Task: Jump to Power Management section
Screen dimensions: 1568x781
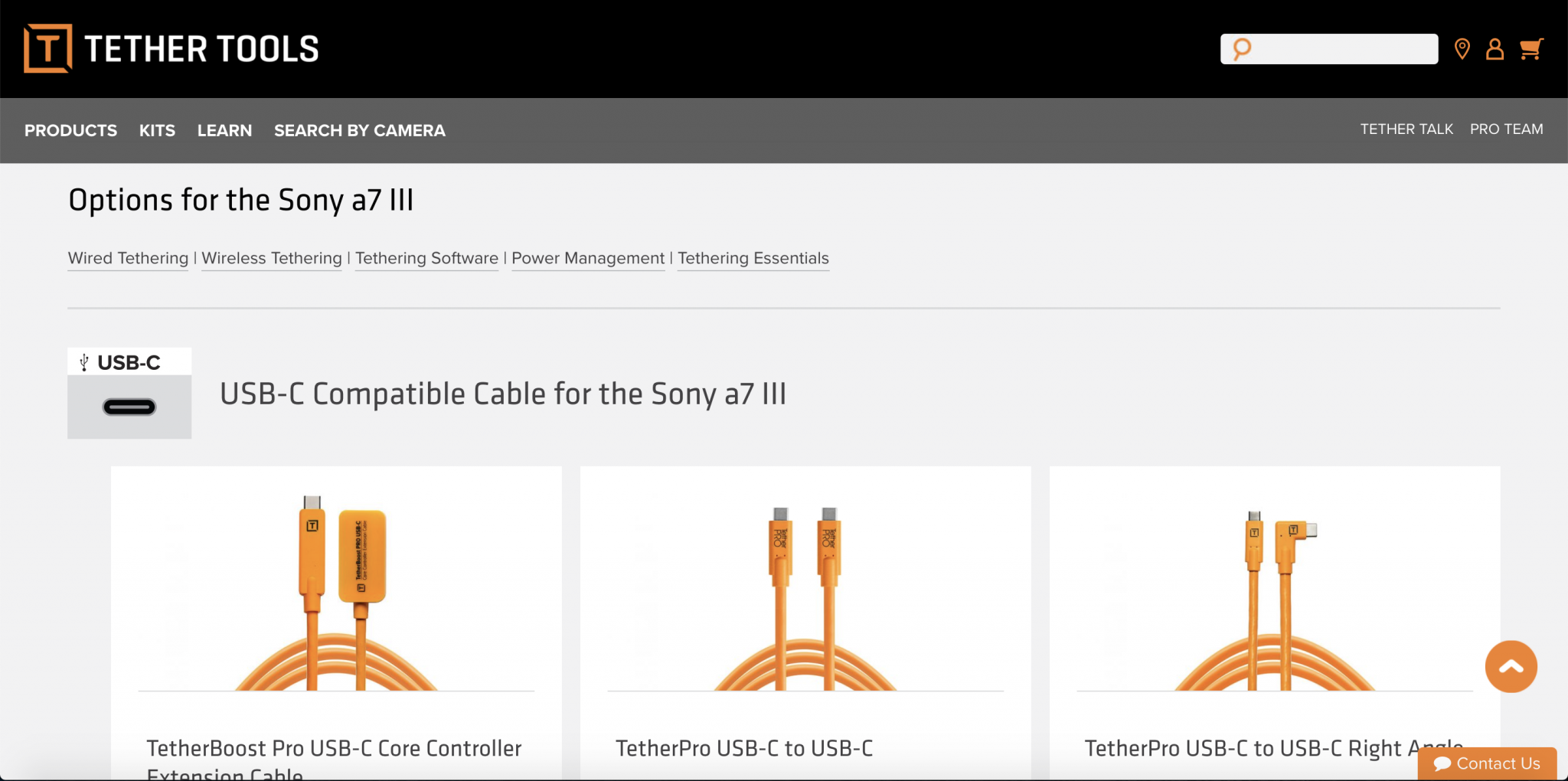Action: pos(588,258)
